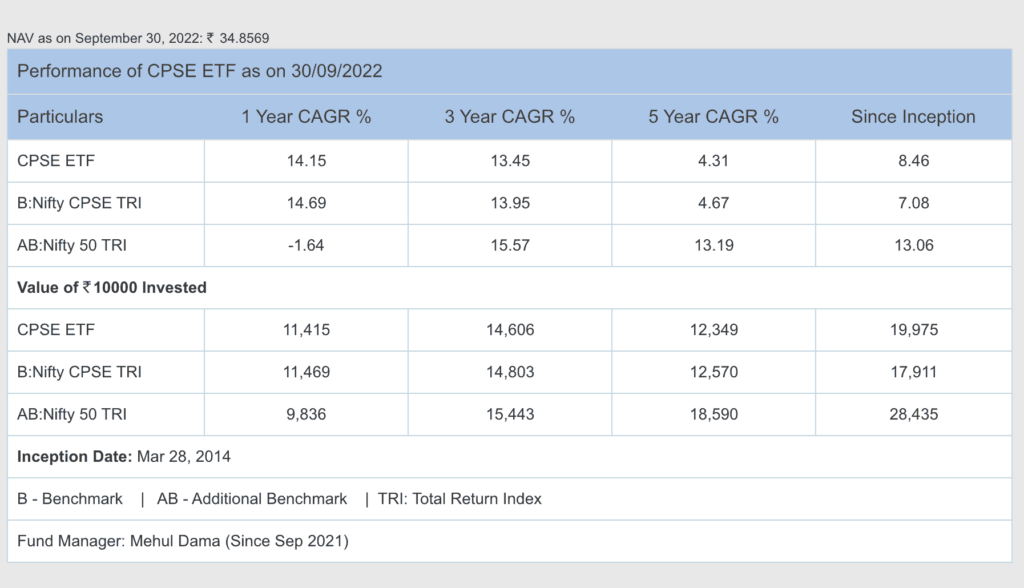Image resolution: width=1024 pixels, height=588 pixels.
Task: Select the benchmark amount 14,803
Action: 510,372
